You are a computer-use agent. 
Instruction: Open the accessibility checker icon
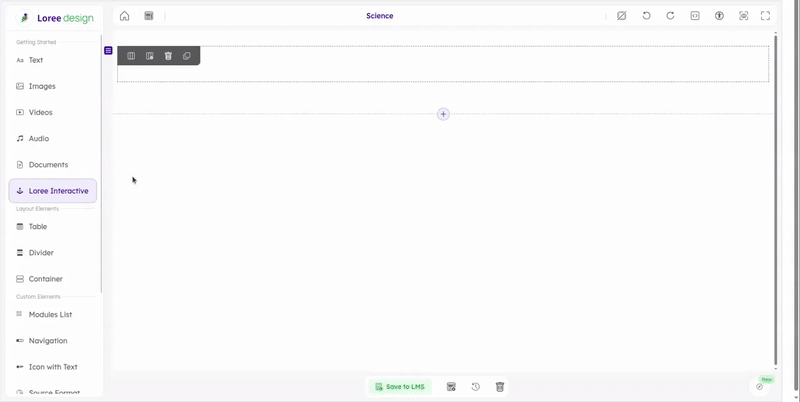(x=719, y=16)
